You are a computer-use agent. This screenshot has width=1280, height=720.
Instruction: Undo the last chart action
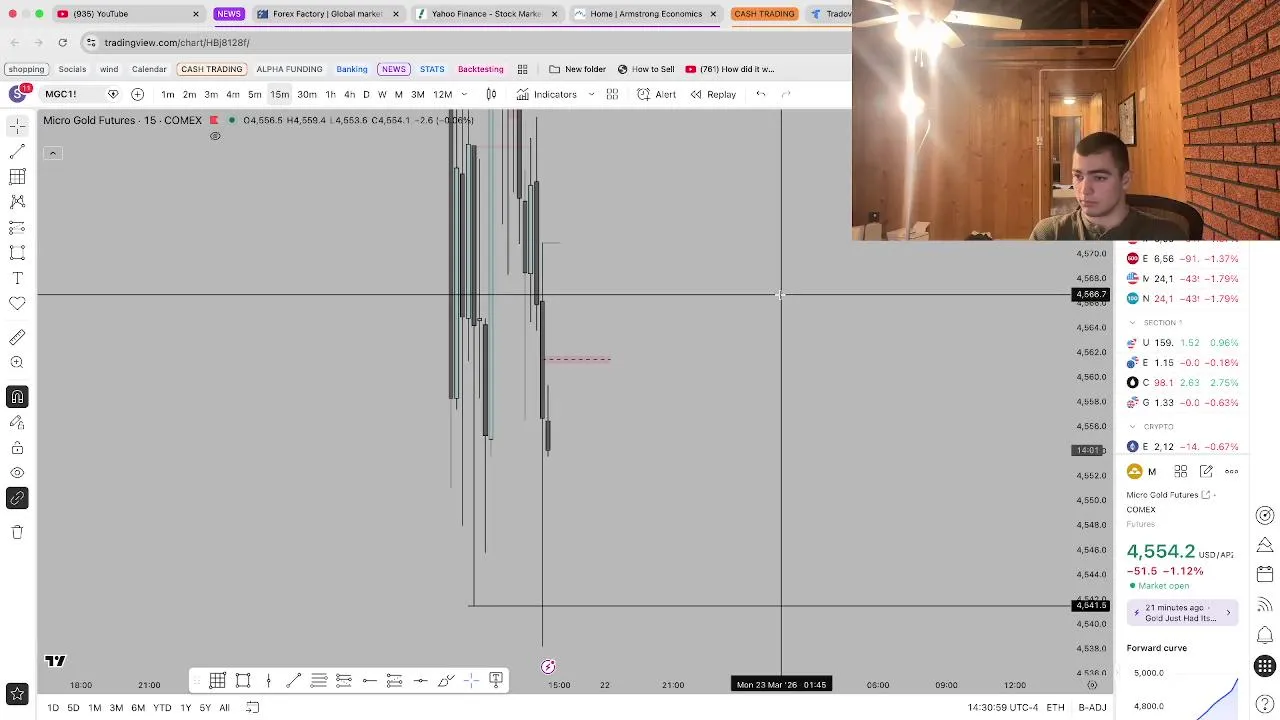[x=761, y=94]
